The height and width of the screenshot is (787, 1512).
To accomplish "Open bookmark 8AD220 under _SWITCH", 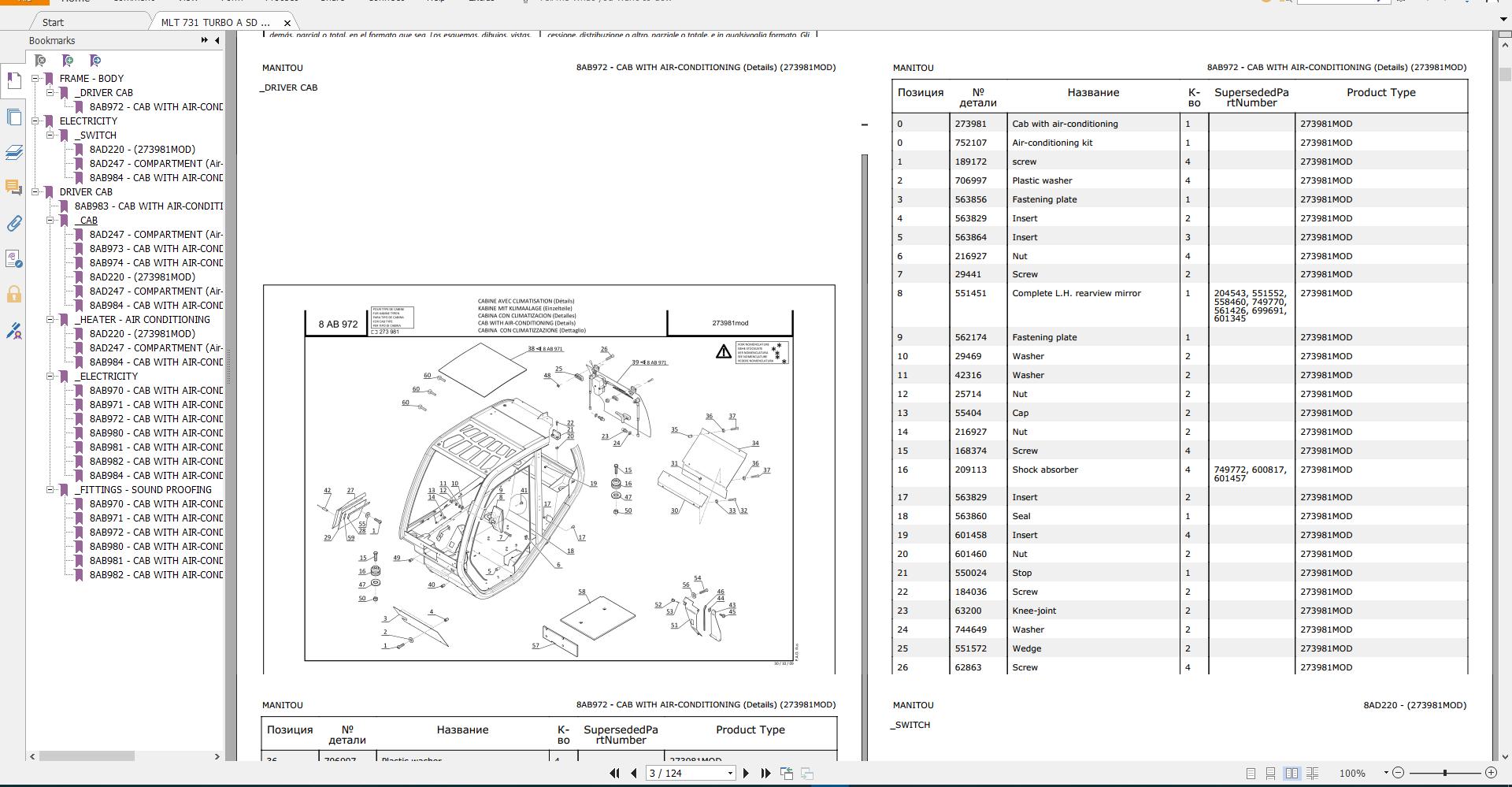I will 143,149.
